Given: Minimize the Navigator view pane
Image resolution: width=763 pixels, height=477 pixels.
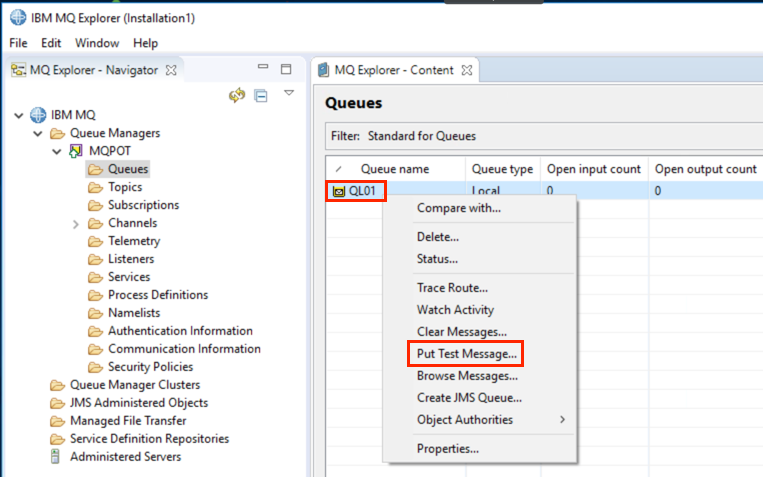Looking at the screenshot, I should pyautogui.click(x=263, y=67).
